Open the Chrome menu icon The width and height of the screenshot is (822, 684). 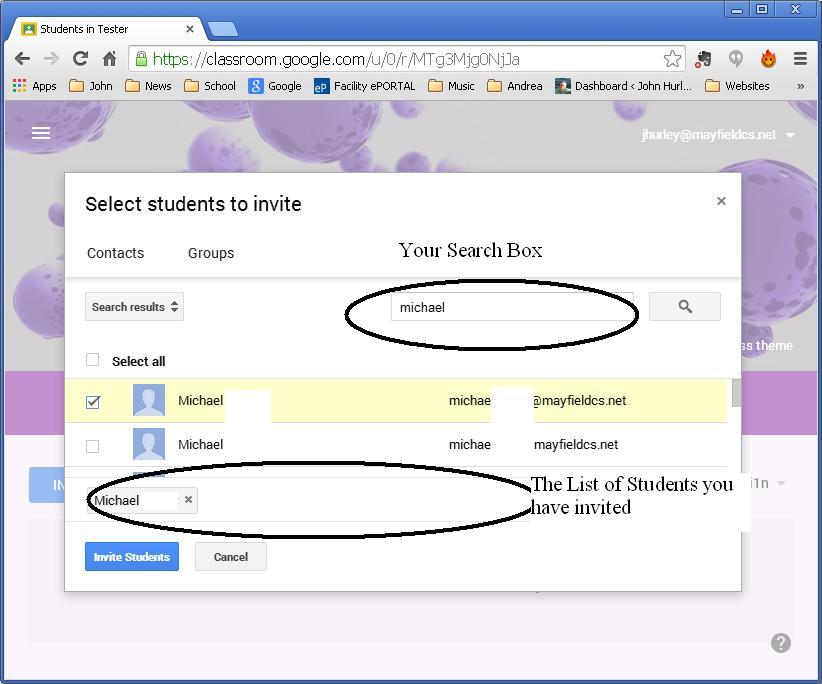(x=800, y=59)
